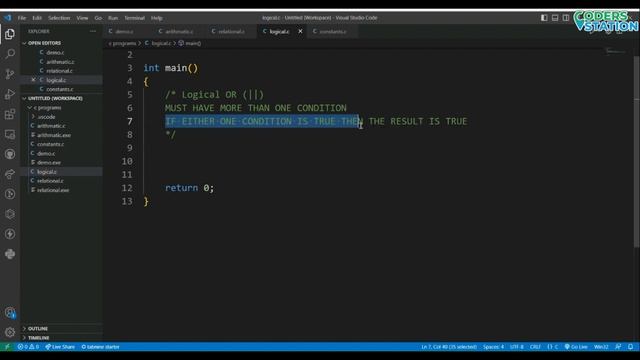The height and width of the screenshot is (360, 640).
Task: Open Explorer more actions (three dots)
Action: tap(93, 31)
